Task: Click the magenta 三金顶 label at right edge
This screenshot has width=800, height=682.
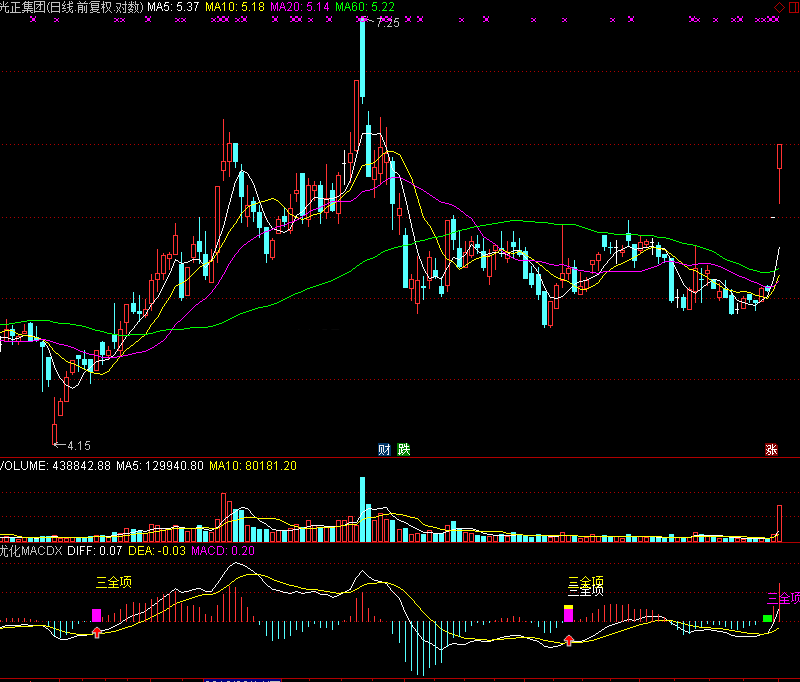Action: (783, 598)
